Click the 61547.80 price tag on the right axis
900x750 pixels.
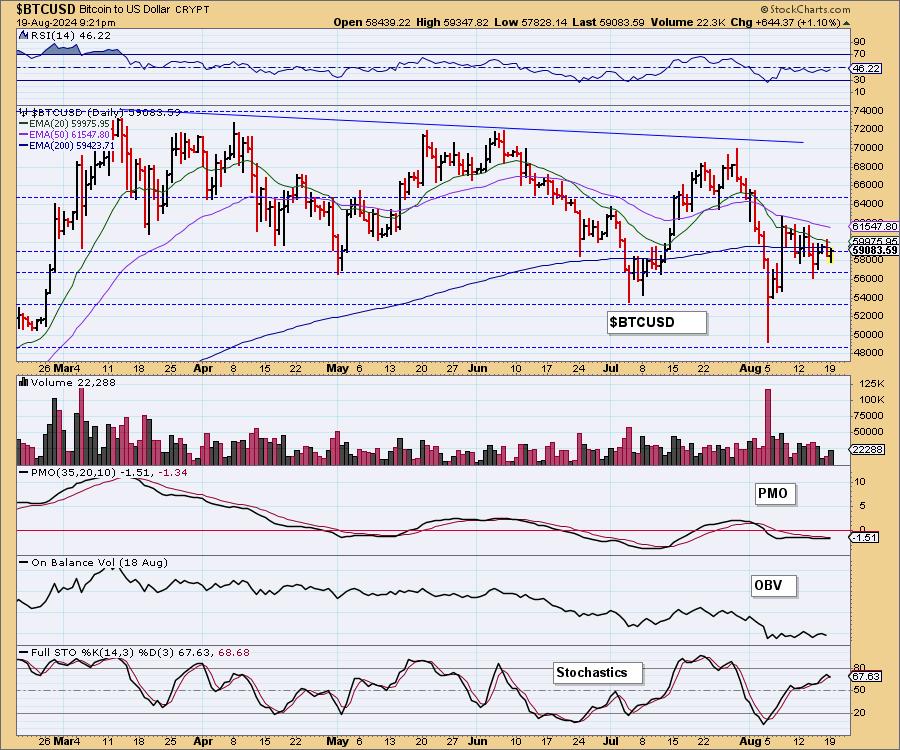tap(875, 227)
